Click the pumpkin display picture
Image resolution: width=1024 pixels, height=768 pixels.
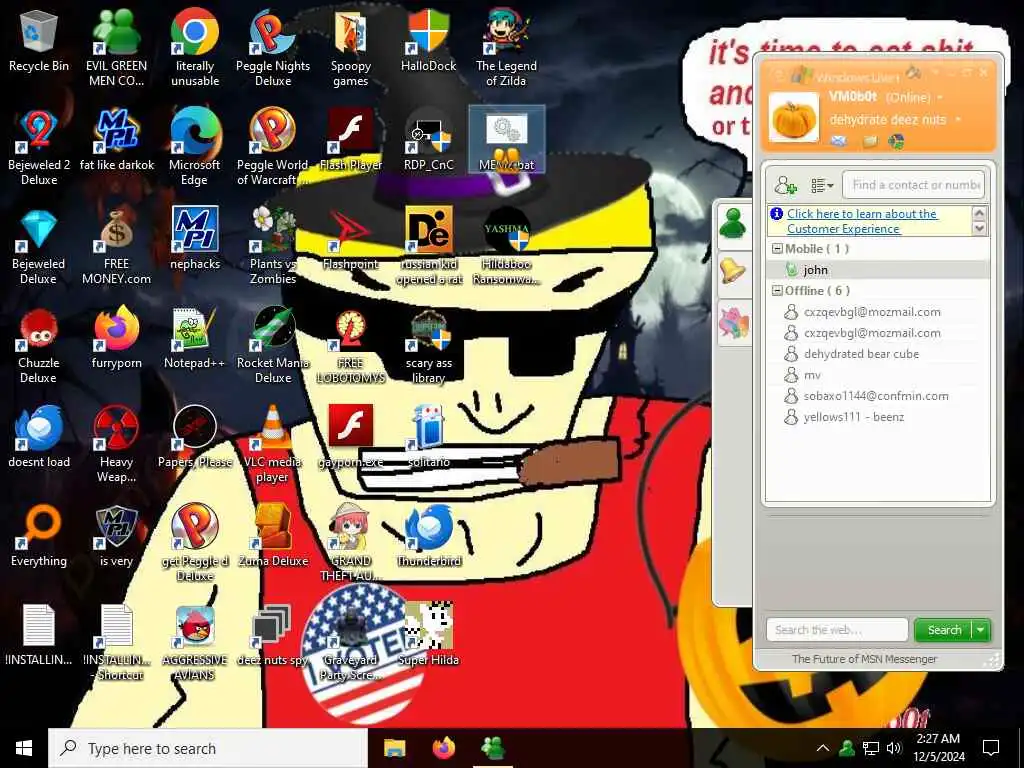point(793,118)
